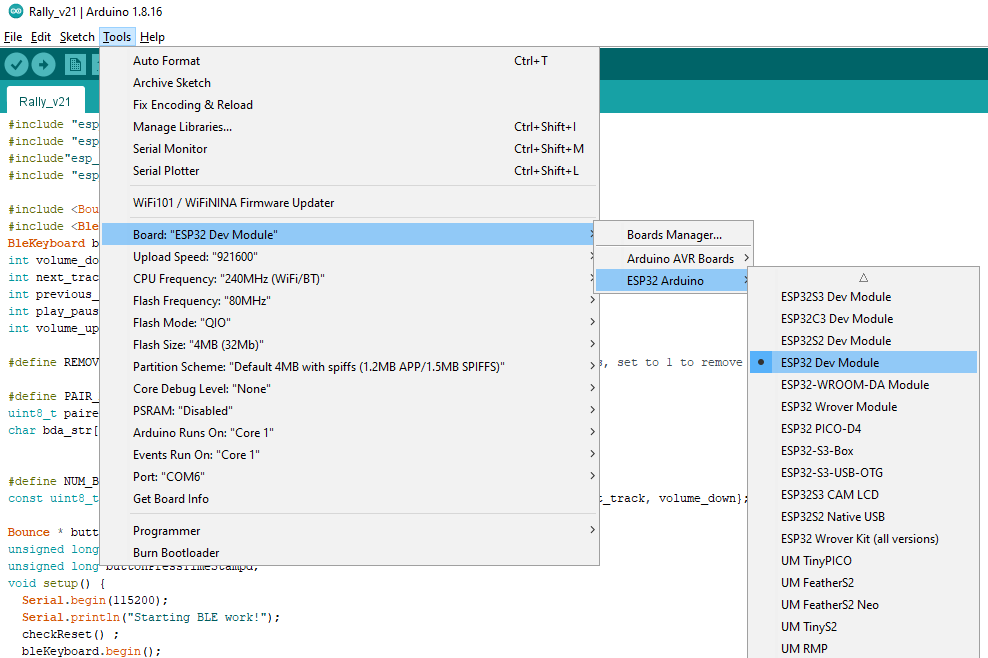This screenshot has width=988, height=658.
Task: Open WiFi101 / WiFiNINA Firmware Updater
Action: pos(350,203)
